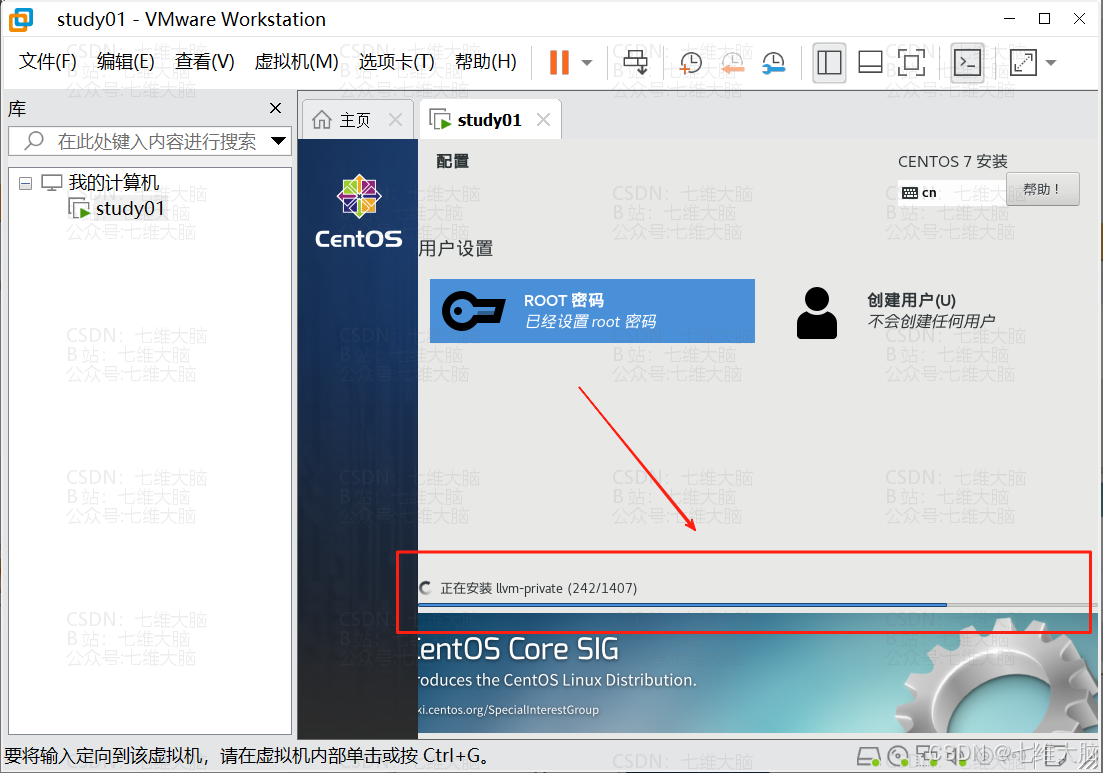Open the power options dropdown arrow

[x=587, y=63]
